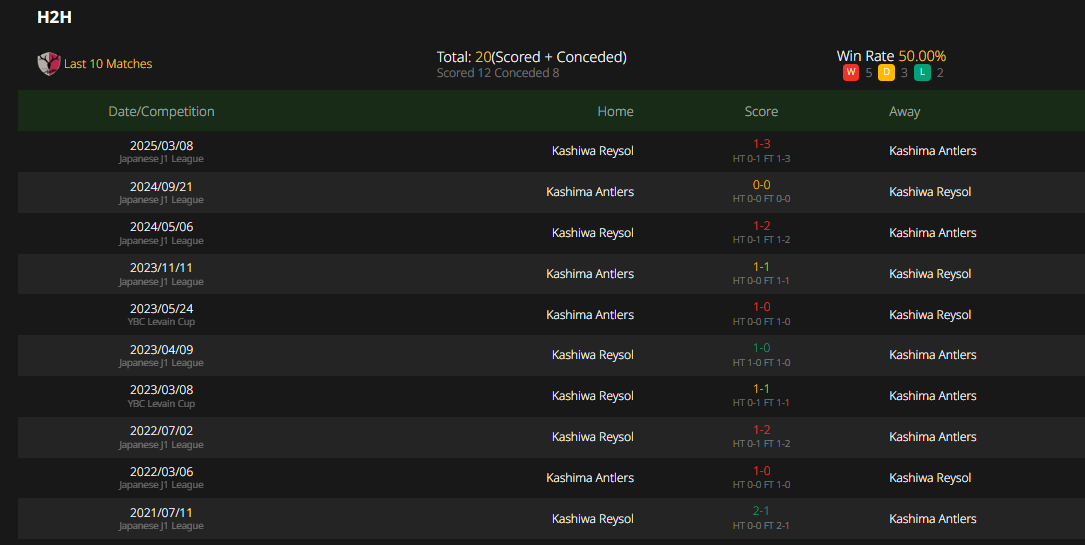The width and height of the screenshot is (1085, 545).
Task: Click the Away column header
Action: 904,111
